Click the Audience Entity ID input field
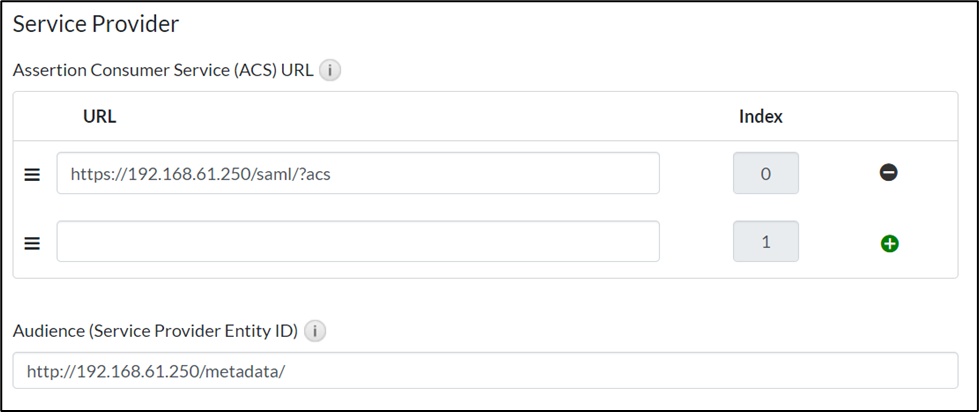 tap(485, 371)
